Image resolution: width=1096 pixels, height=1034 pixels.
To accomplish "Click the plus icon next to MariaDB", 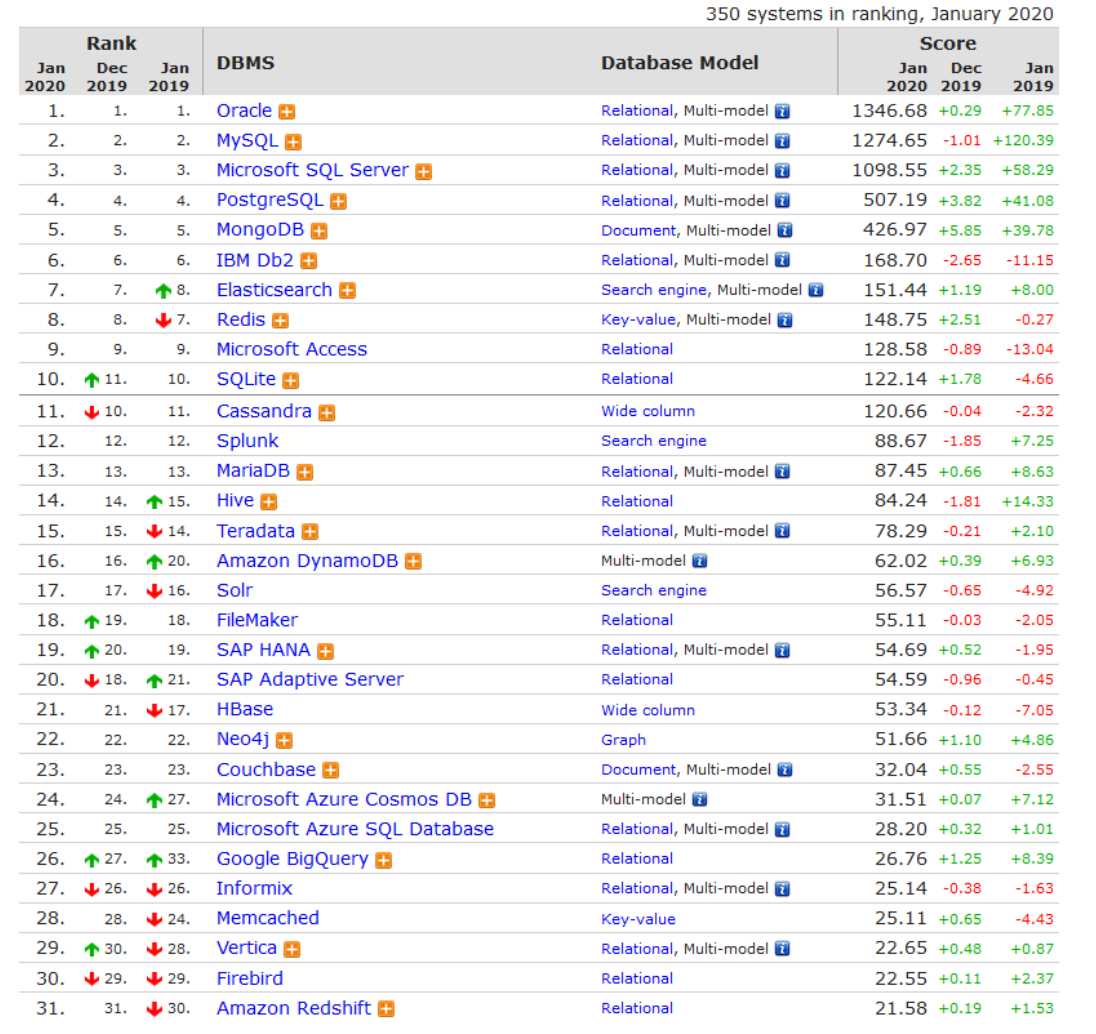I will tap(305, 472).
